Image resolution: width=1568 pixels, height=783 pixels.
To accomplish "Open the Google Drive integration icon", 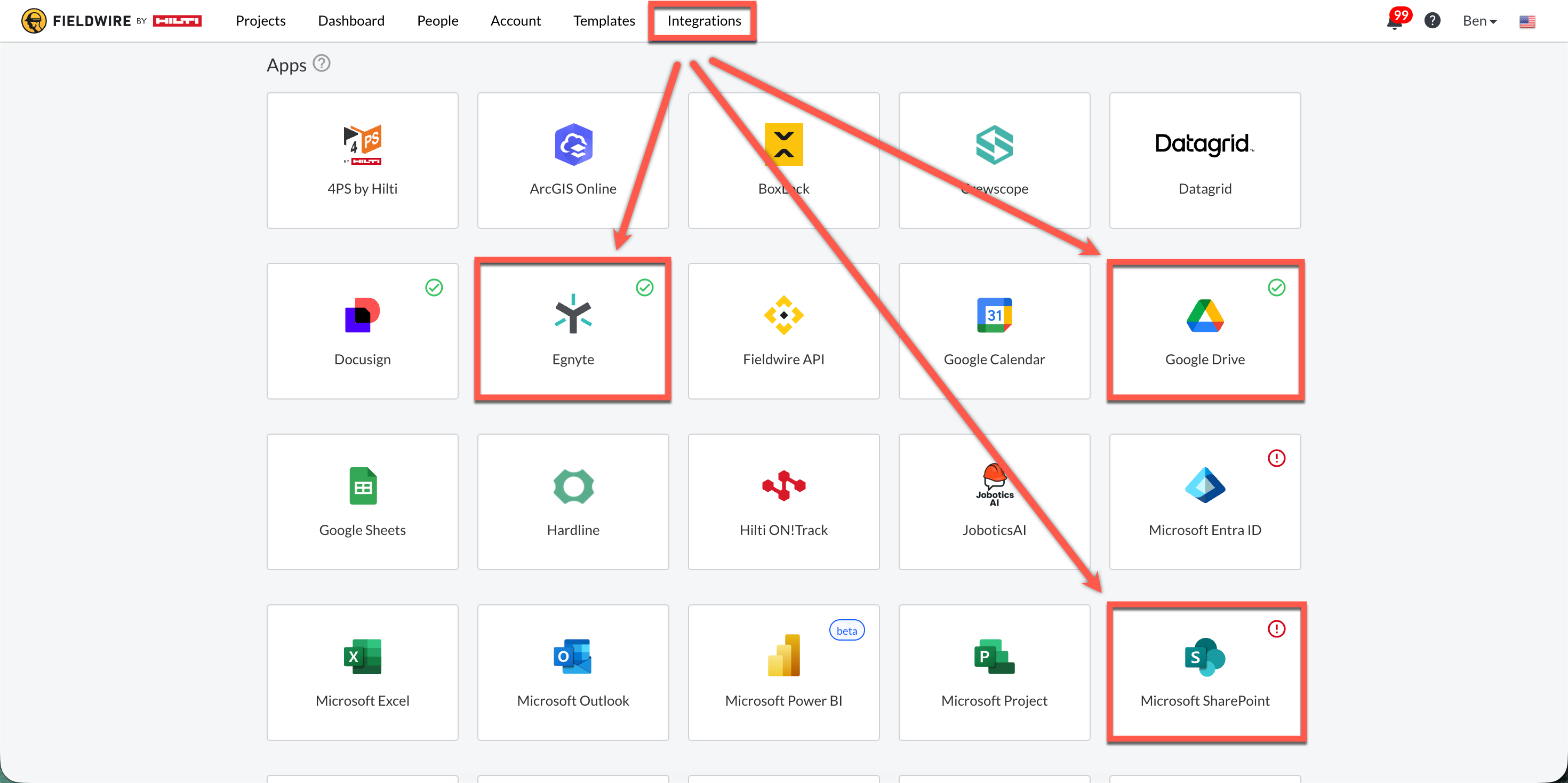I will 1204,315.
